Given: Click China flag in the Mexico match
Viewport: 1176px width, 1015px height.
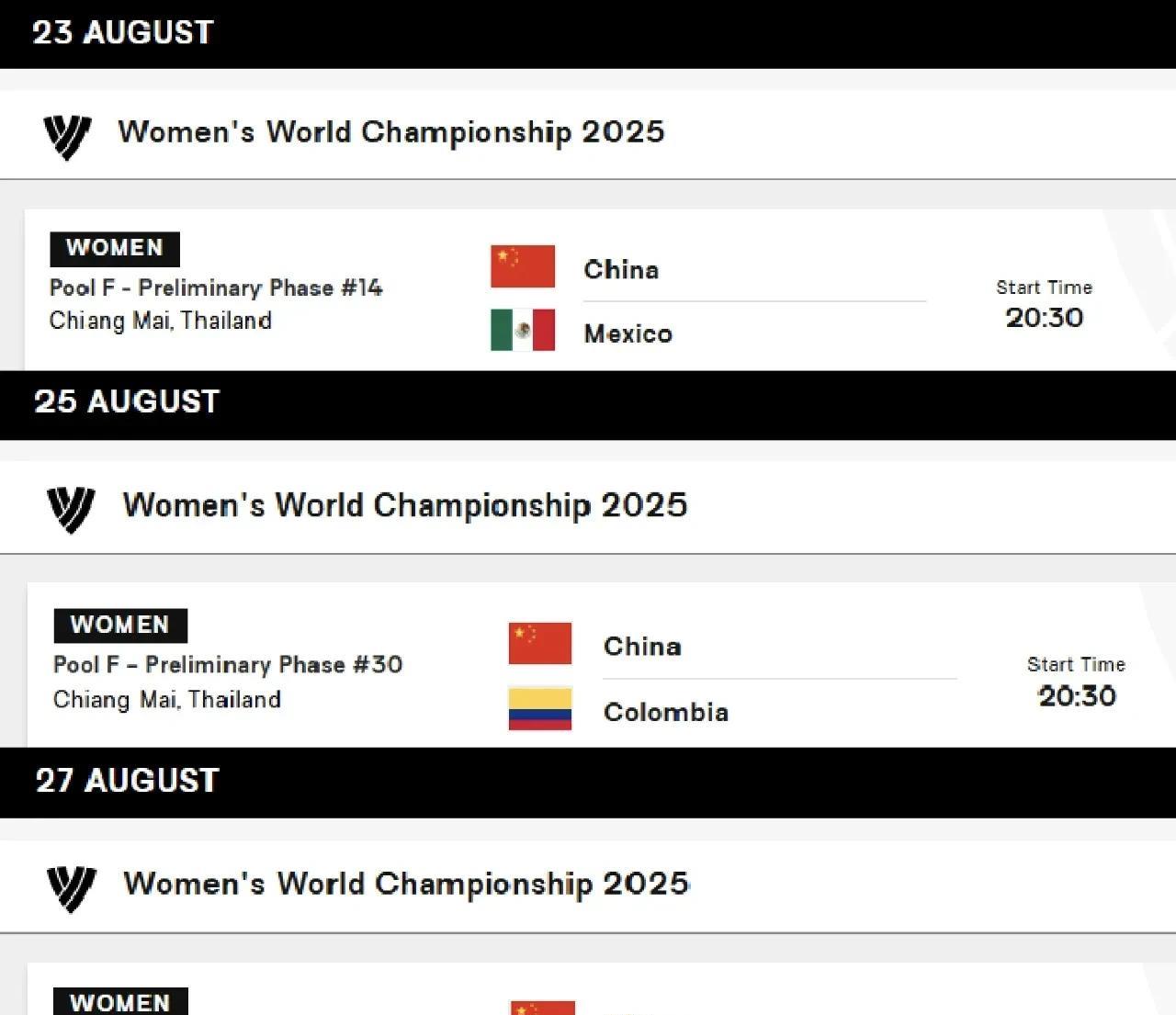Looking at the screenshot, I should [522, 266].
